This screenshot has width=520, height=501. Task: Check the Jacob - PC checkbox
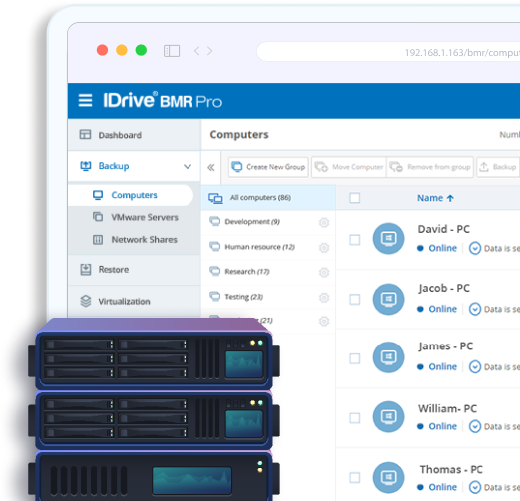coord(355,300)
